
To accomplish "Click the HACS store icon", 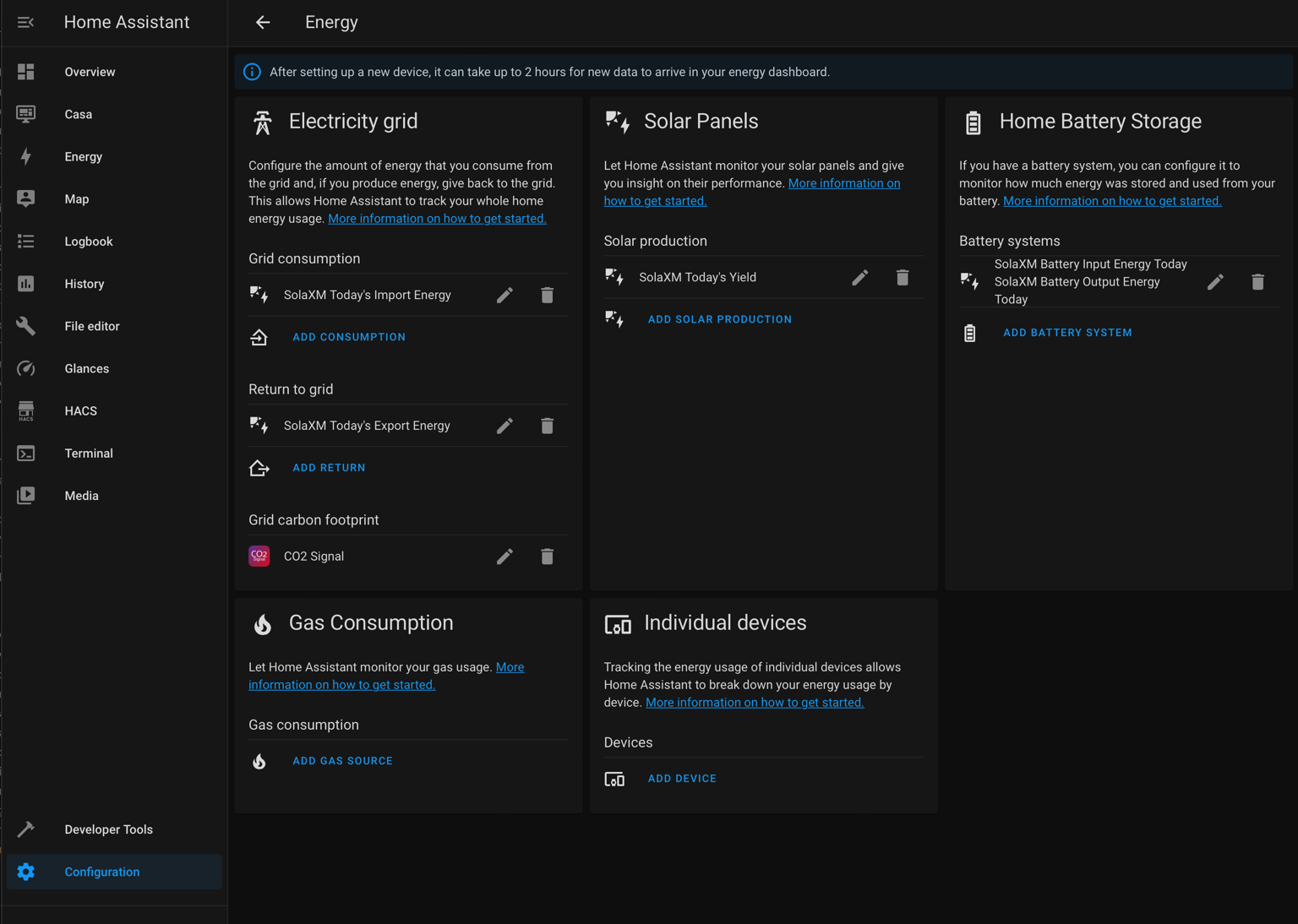I will click(x=26, y=410).
